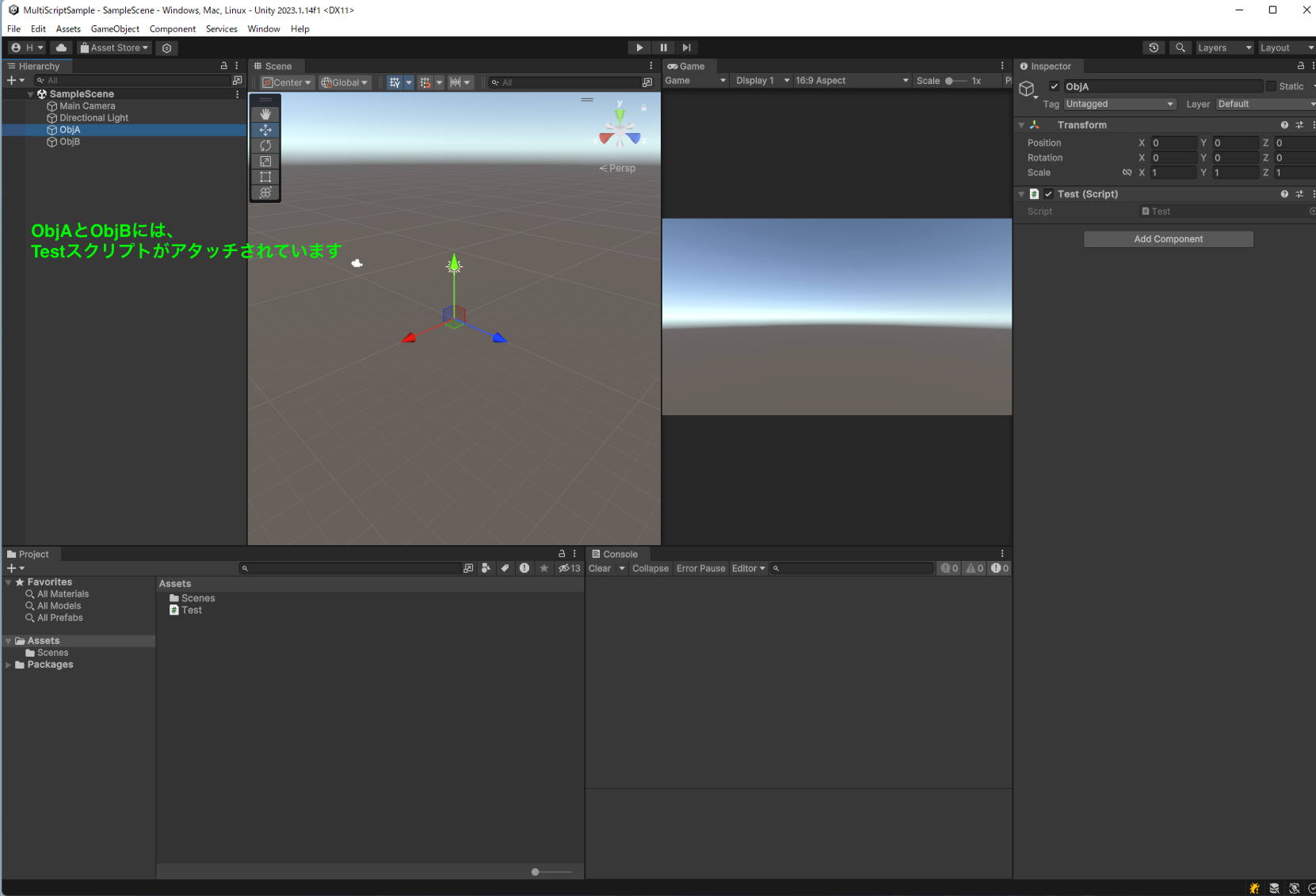The width and height of the screenshot is (1316, 896).
Task: Open the Layer dropdown showing Default
Action: 1265,104
